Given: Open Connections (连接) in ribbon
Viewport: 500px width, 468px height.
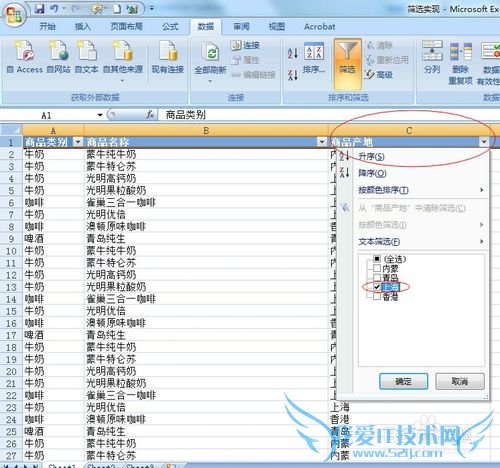Looking at the screenshot, I should coord(245,45).
